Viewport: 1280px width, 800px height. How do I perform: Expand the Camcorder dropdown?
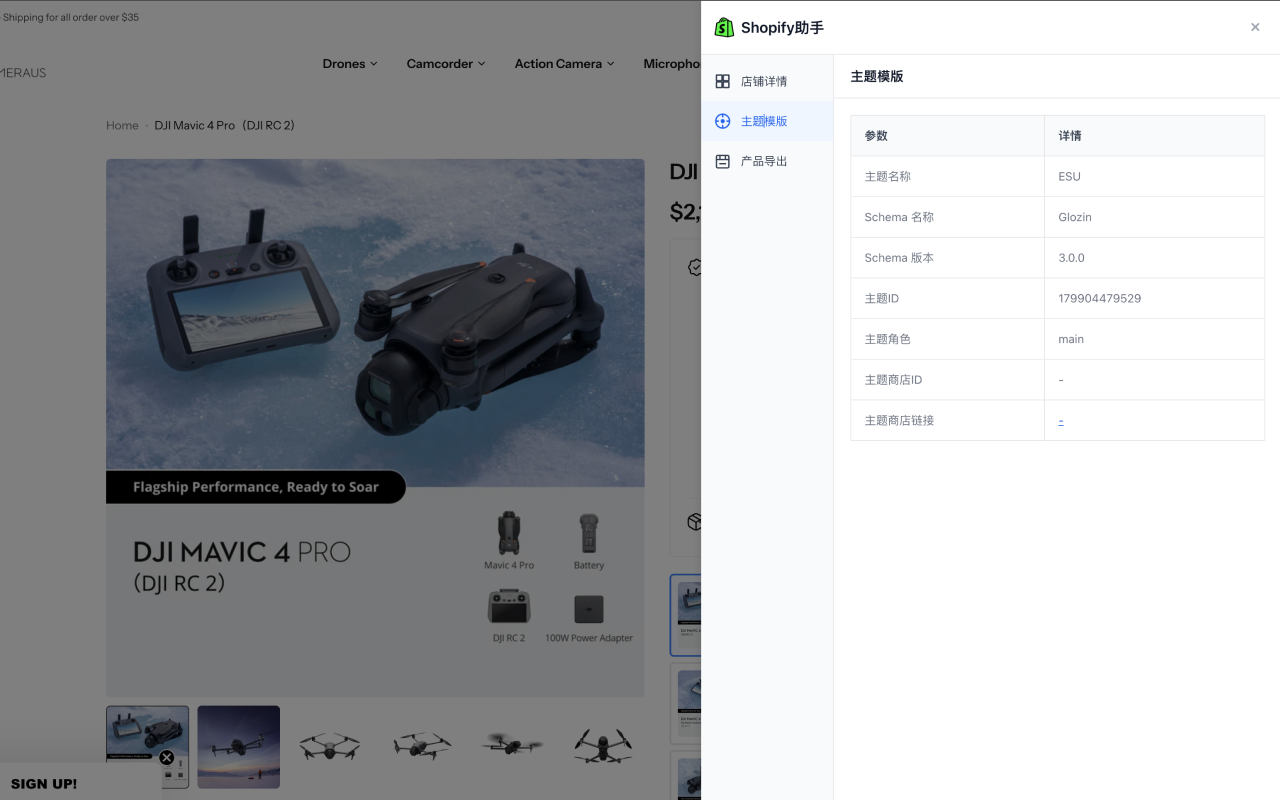[445, 63]
